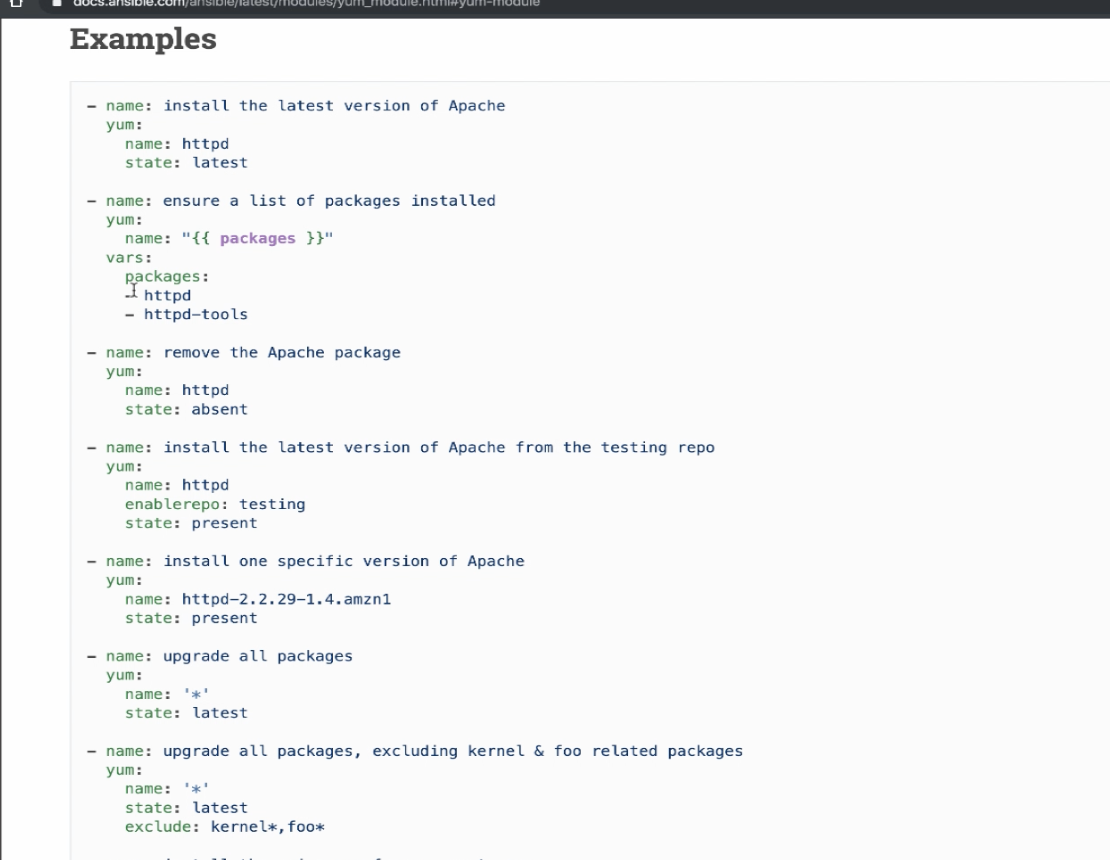Click the line mentioning "kernel & foo related packages"
The image size is (1110, 860).
coord(415,751)
